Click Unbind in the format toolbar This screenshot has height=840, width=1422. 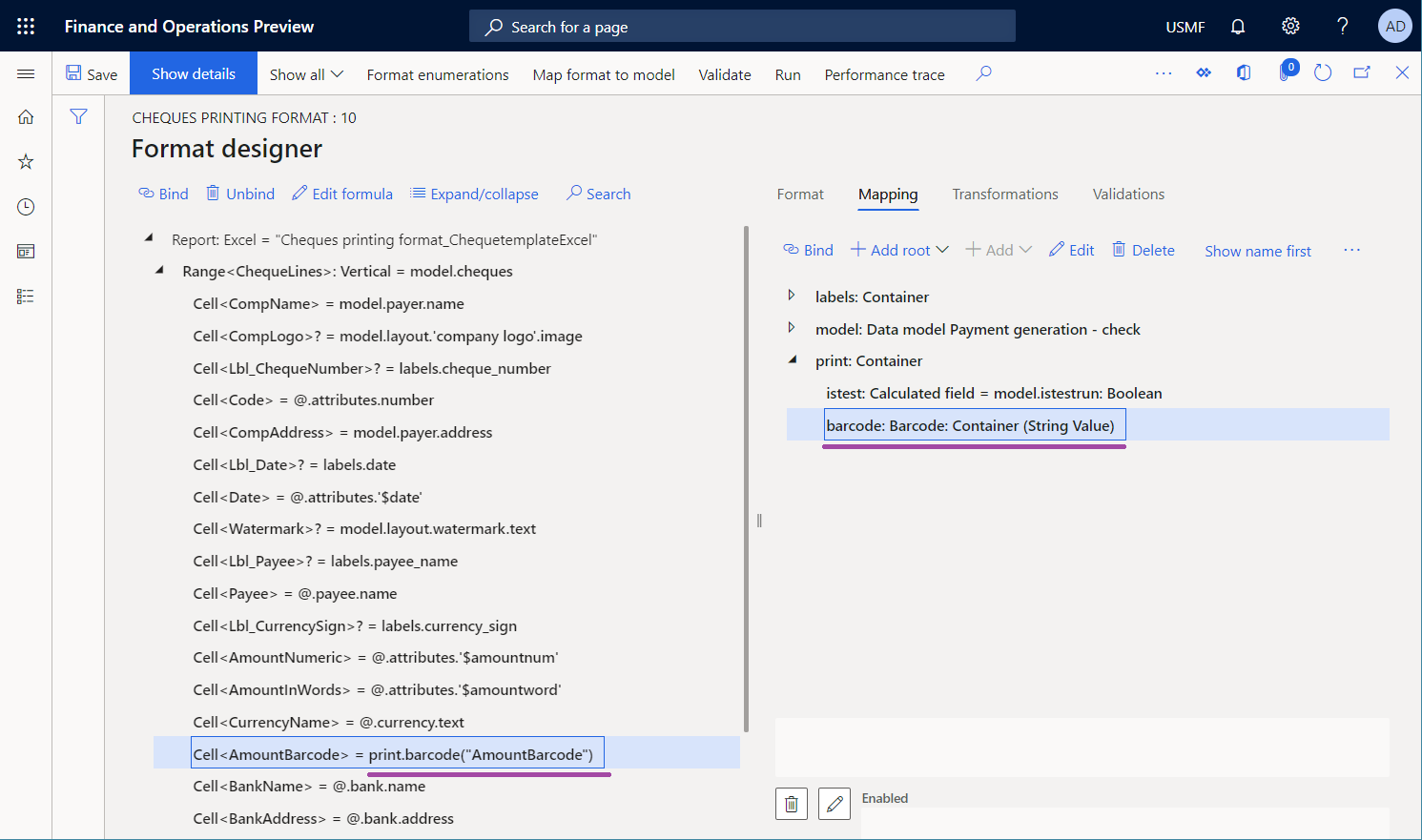(241, 194)
